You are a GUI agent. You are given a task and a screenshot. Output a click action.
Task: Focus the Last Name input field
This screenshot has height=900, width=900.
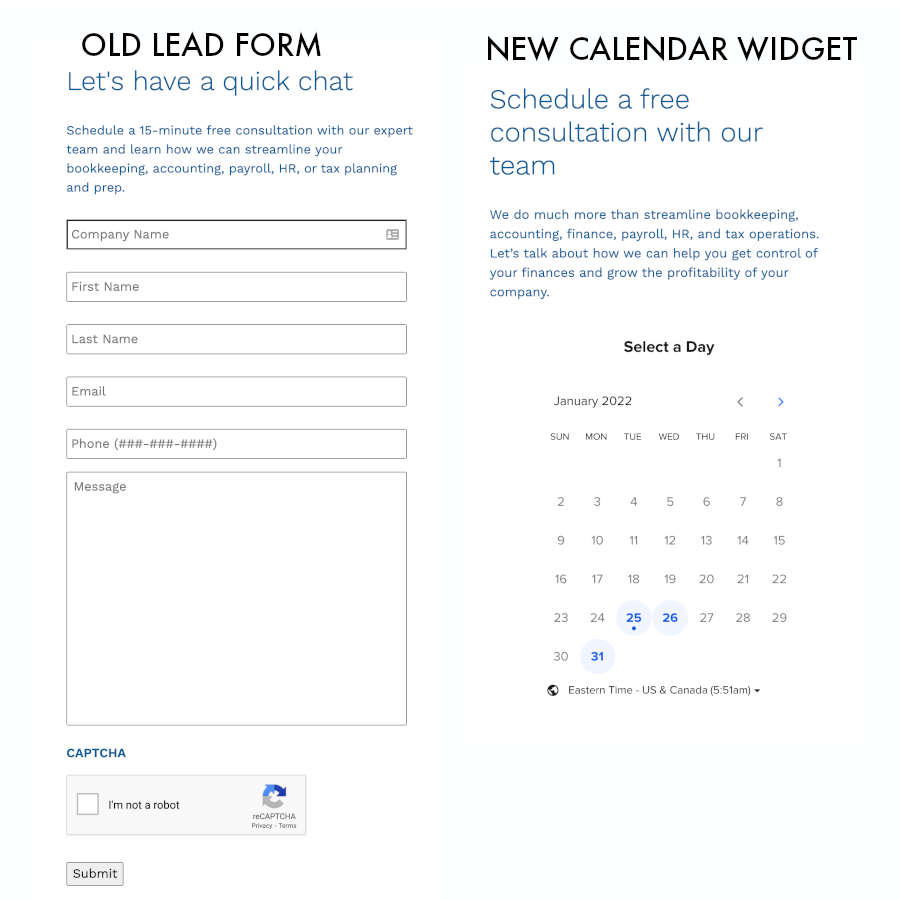click(236, 339)
